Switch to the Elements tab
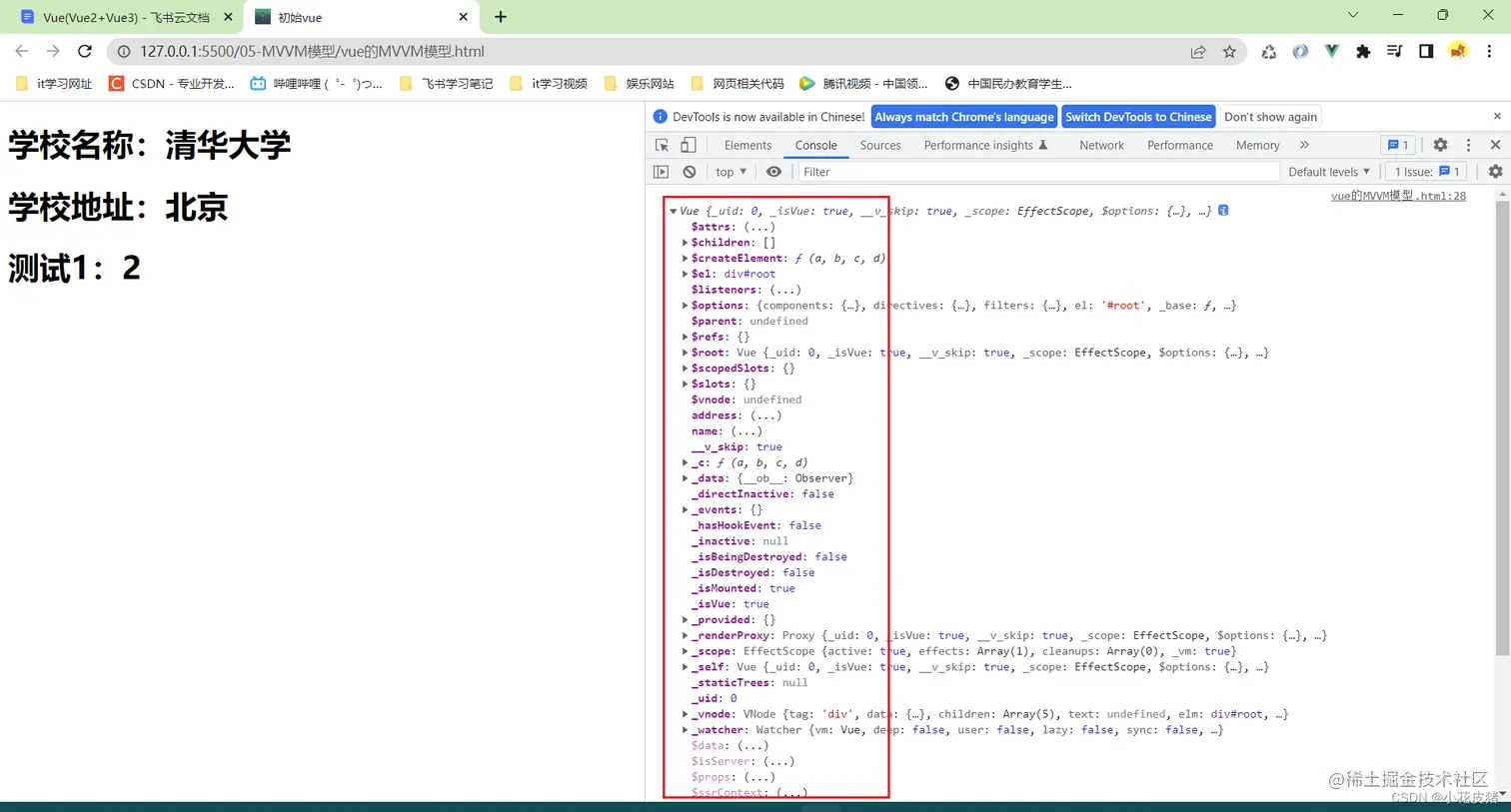The height and width of the screenshot is (812, 1511). tap(748, 145)
